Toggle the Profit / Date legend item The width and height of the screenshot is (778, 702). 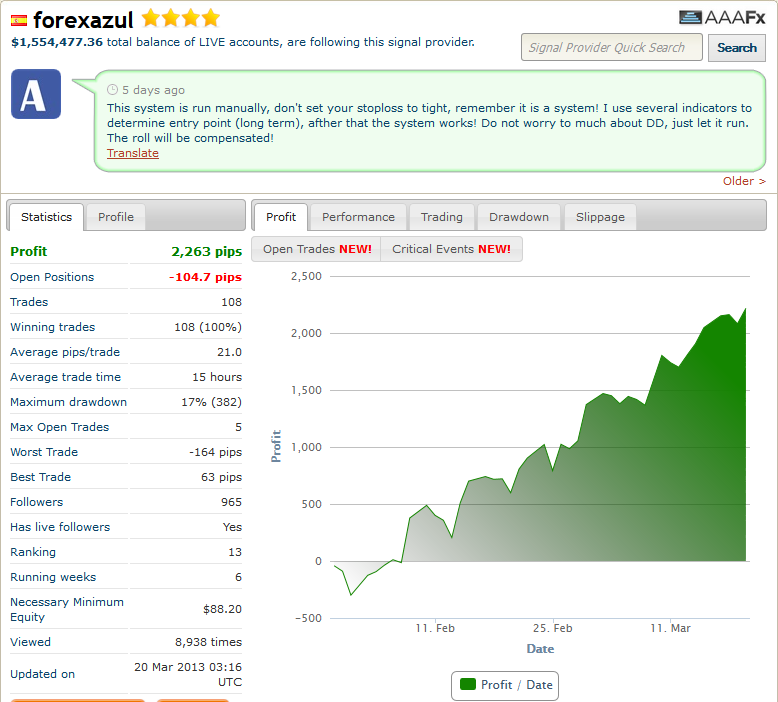pos(505,685)
